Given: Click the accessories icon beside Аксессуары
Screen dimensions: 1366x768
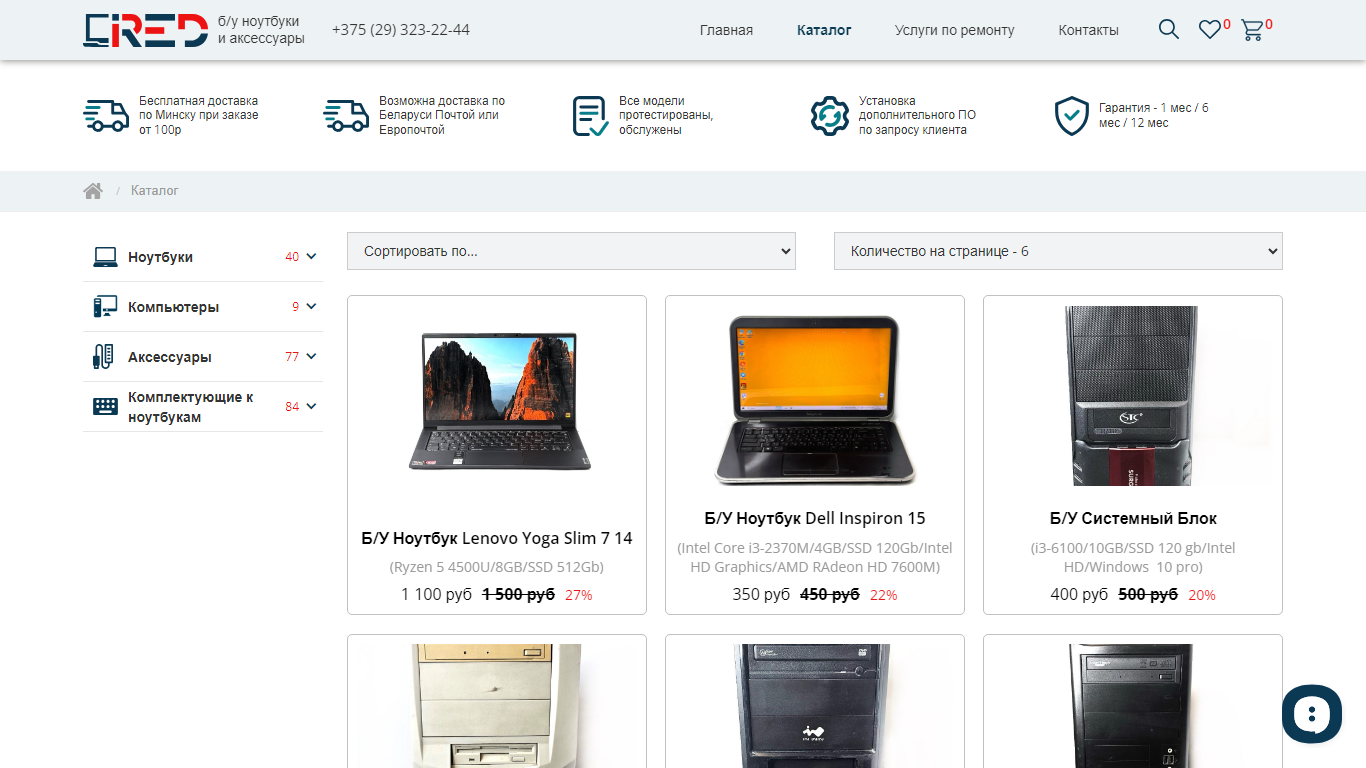Looking at the screenshot, I should tap(105, 357).
